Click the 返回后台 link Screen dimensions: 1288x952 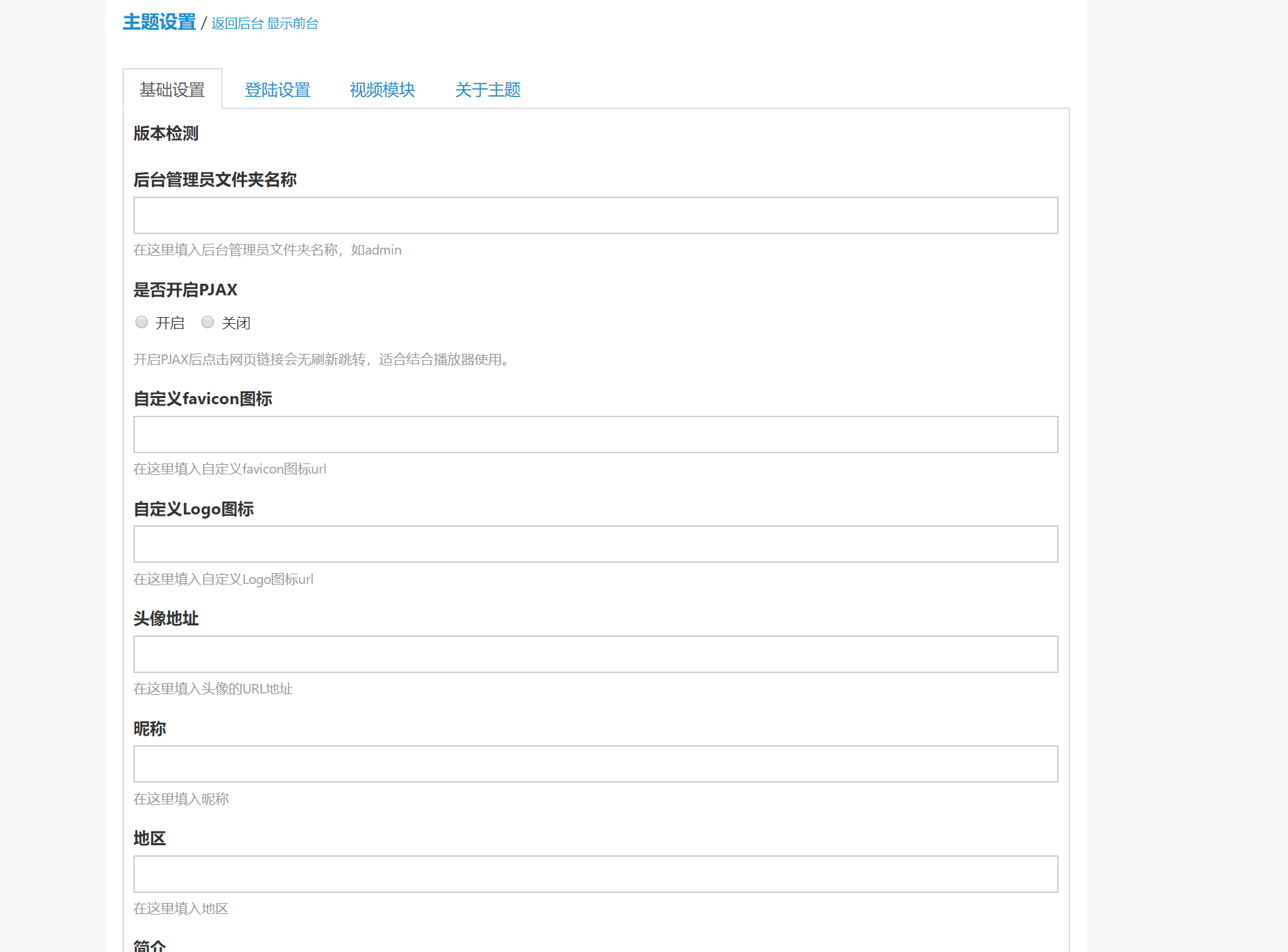(x=237, y=24)
